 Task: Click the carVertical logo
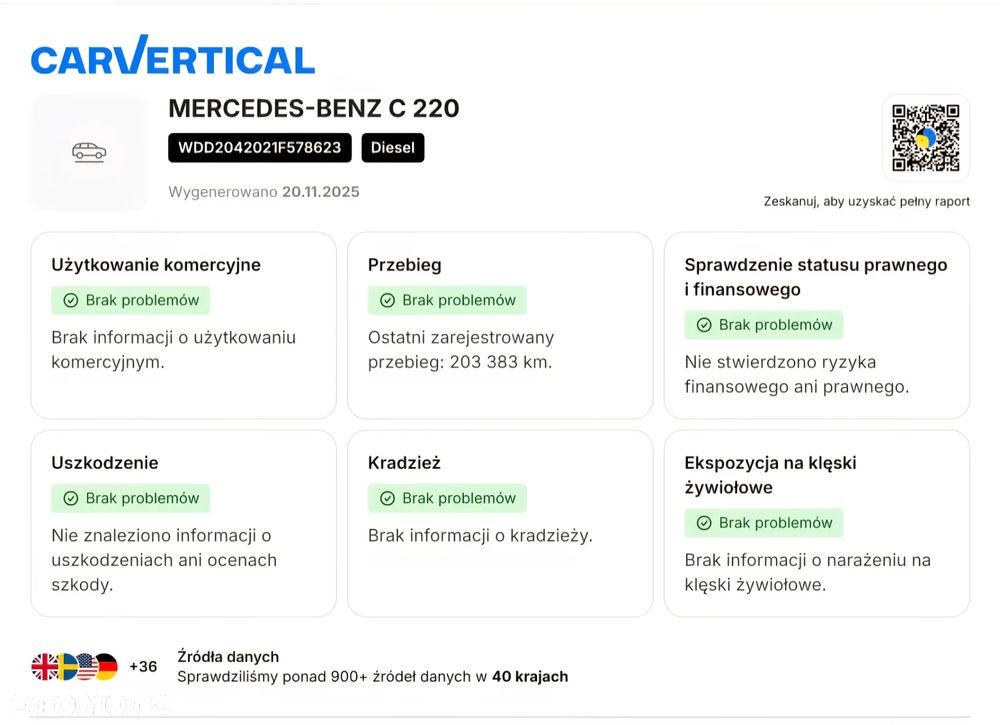click(173, 57)
